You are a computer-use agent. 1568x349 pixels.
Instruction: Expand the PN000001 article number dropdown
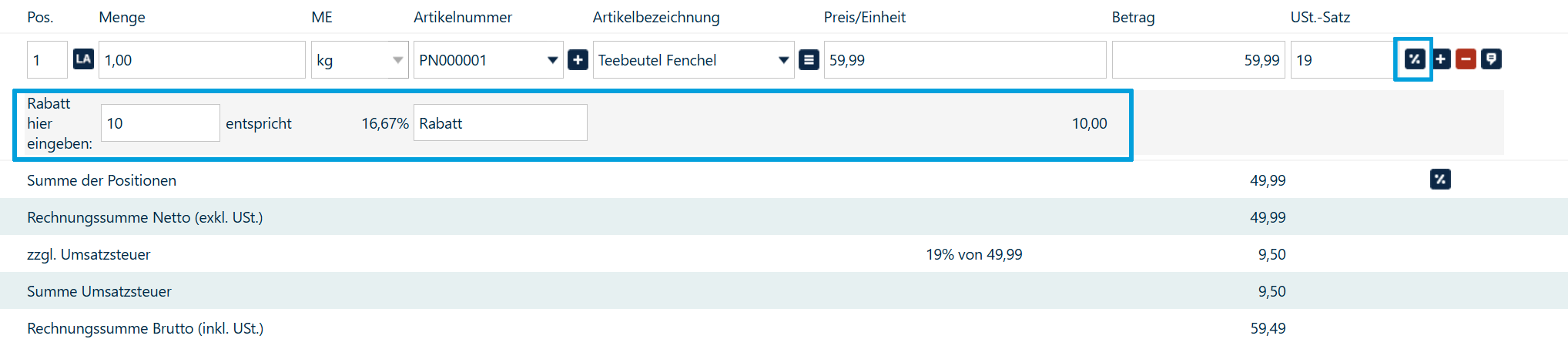point(552,60)
